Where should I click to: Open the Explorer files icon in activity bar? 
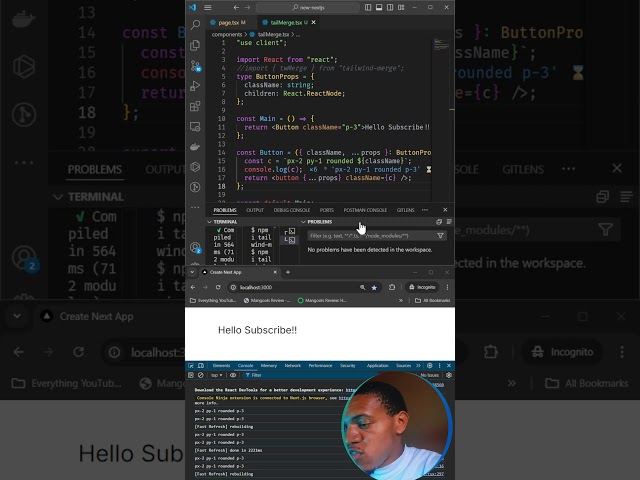pyautogui.click(x=196, y=45)
